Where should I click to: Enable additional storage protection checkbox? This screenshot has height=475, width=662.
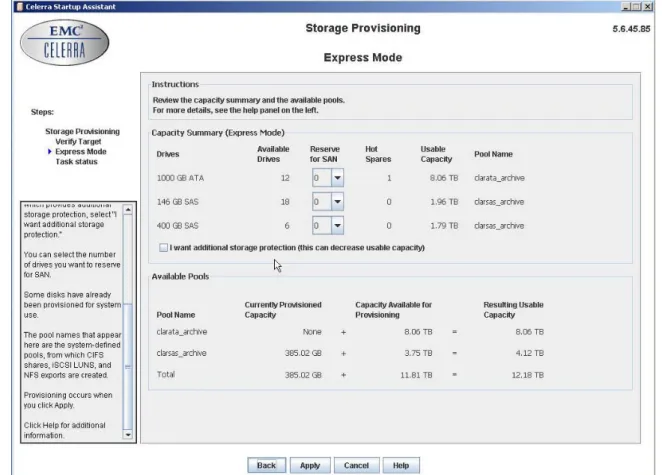(x=163, y=247)
